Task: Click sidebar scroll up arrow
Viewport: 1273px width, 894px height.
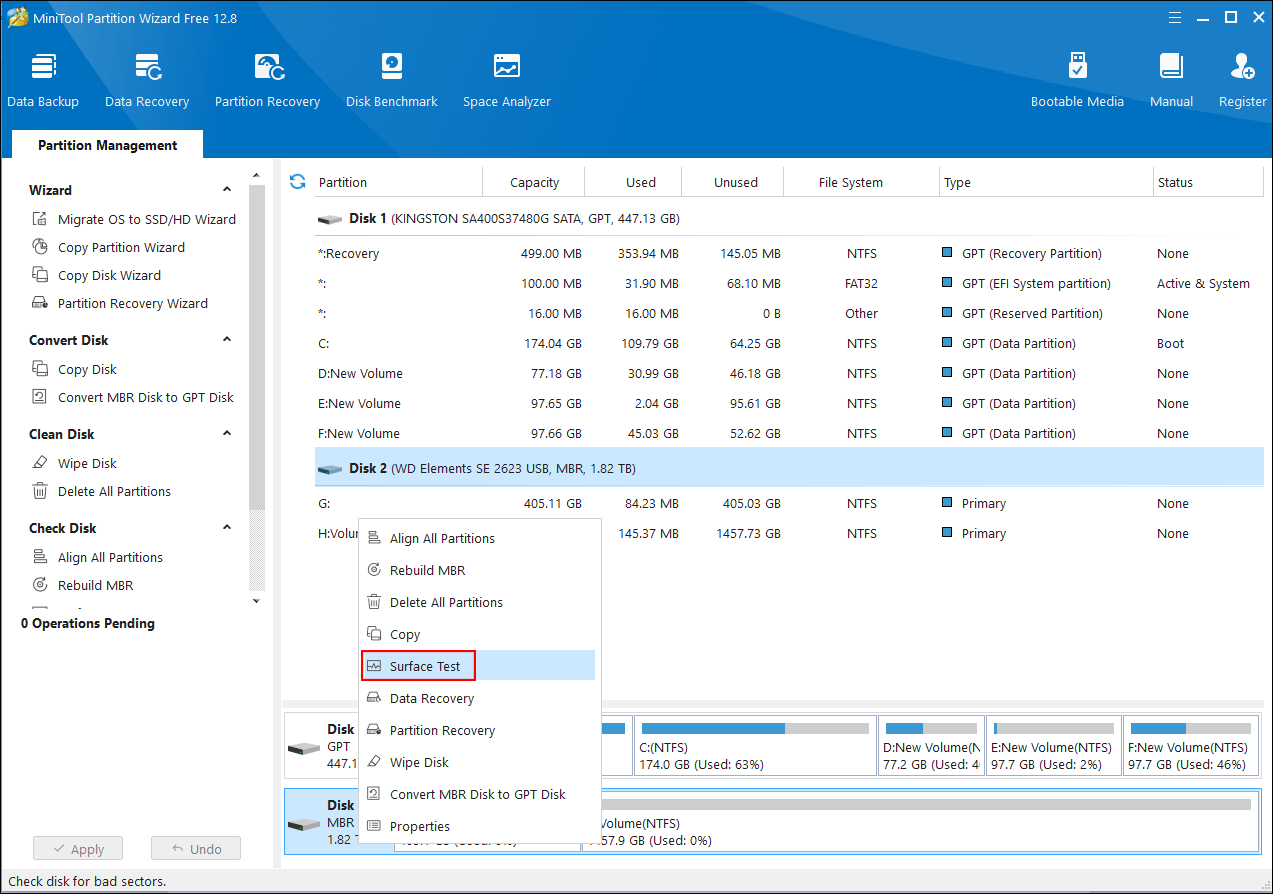Action: pos(256,176)
